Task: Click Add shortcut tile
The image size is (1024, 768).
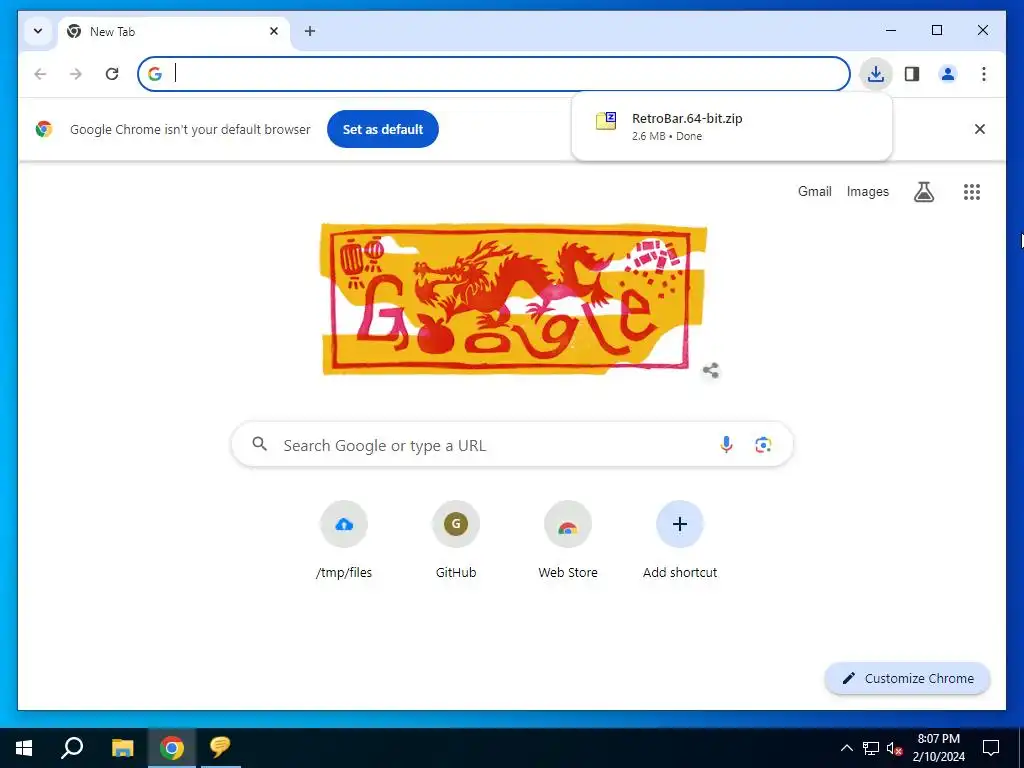Action: (680, 542)
